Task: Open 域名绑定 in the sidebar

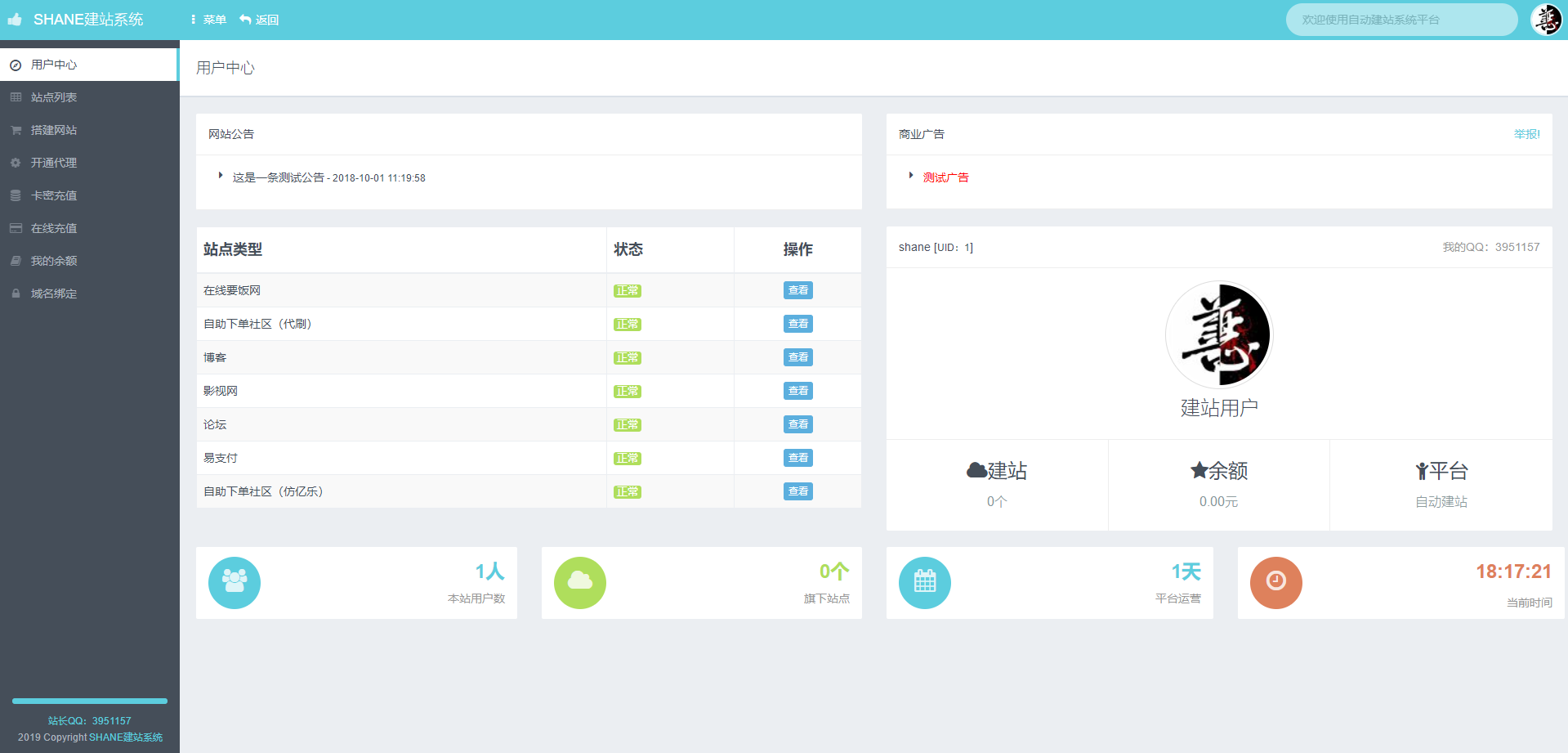Action: click(54, 294)
